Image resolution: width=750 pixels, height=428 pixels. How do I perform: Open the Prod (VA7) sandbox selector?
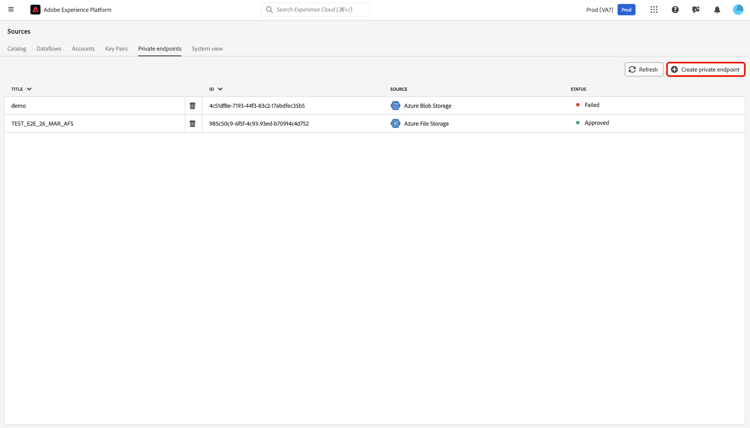(x=599, y=10)
